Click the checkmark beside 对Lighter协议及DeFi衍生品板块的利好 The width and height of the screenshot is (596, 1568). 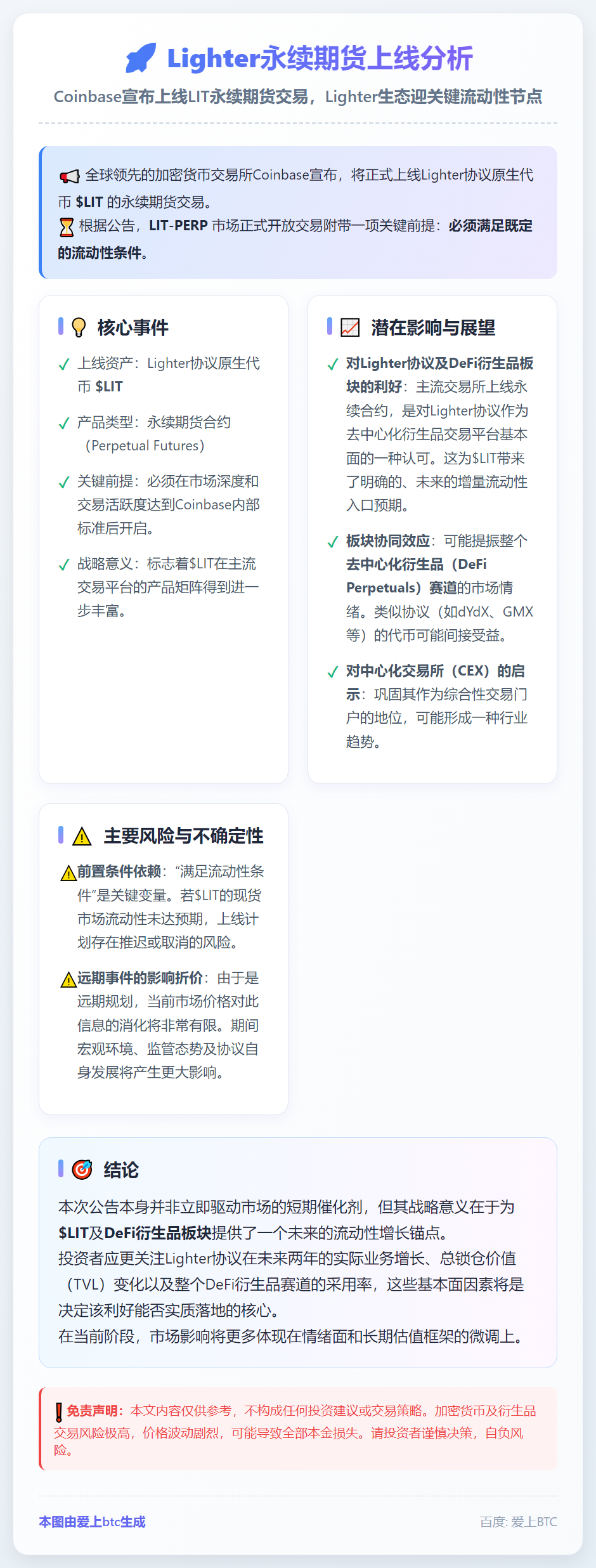pyautogui.click(x=332, y=364)
